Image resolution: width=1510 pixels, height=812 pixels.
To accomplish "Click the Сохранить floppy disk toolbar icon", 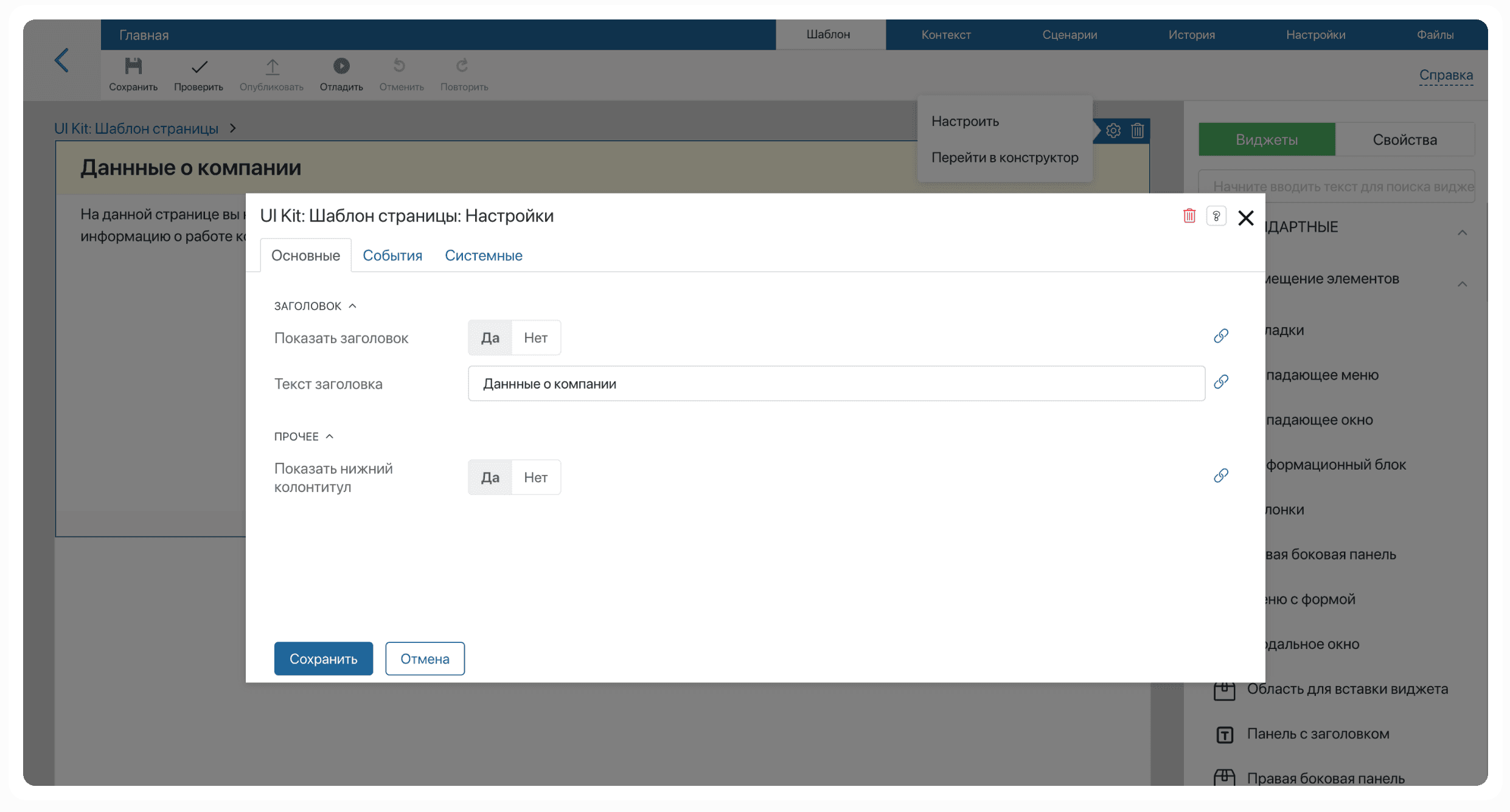I will click(133, 66).
